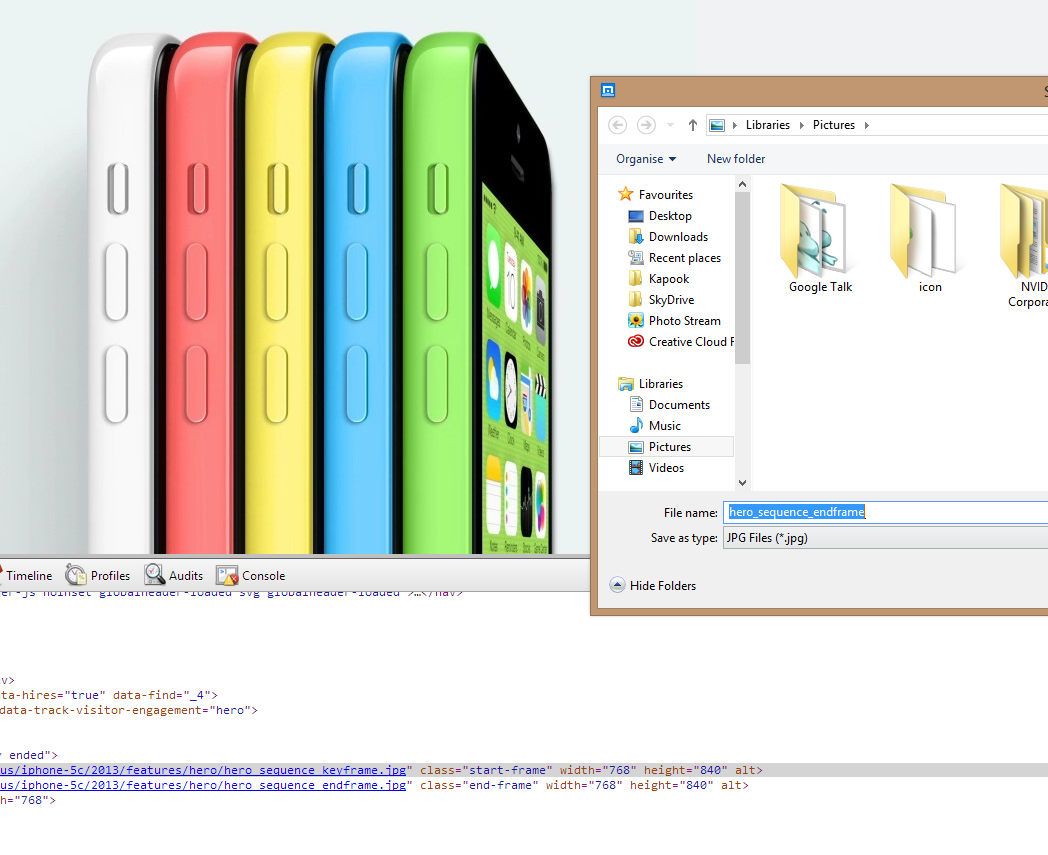Open SkyDrive in navigation pane

coord(671,299)
